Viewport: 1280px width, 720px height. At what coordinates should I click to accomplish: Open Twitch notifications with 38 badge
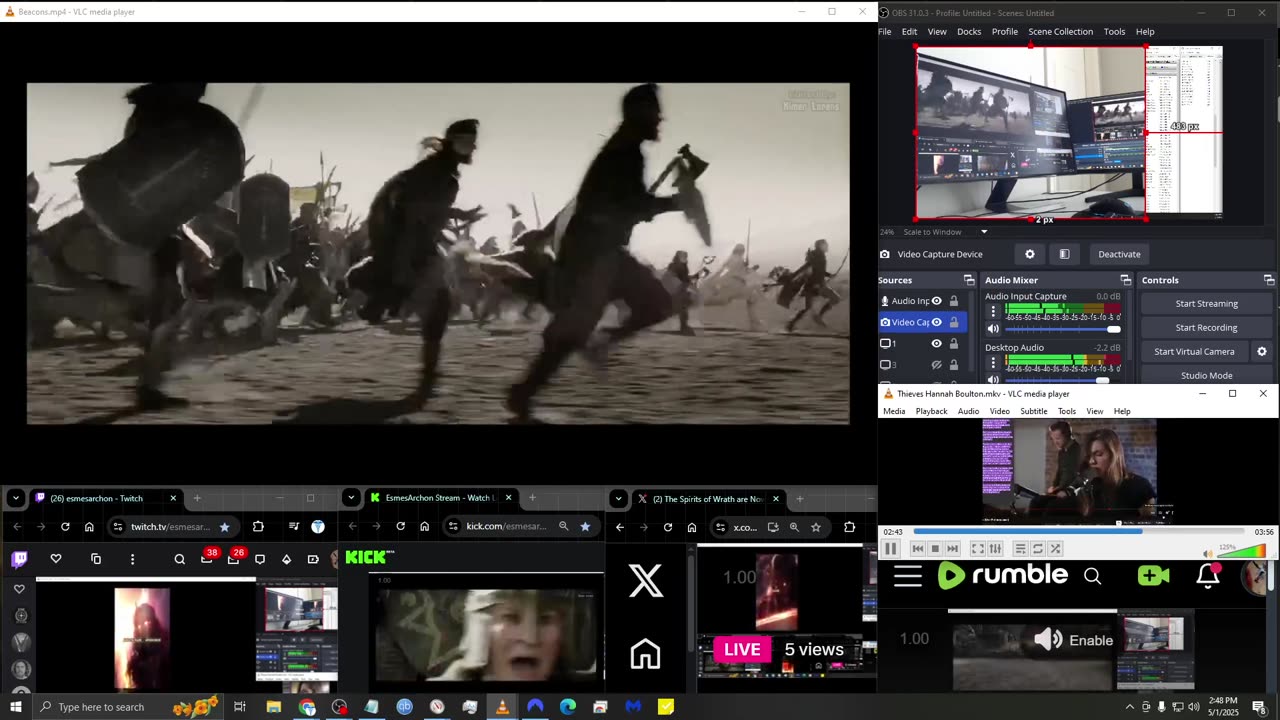pyautogui.click(x=207, y=557)
